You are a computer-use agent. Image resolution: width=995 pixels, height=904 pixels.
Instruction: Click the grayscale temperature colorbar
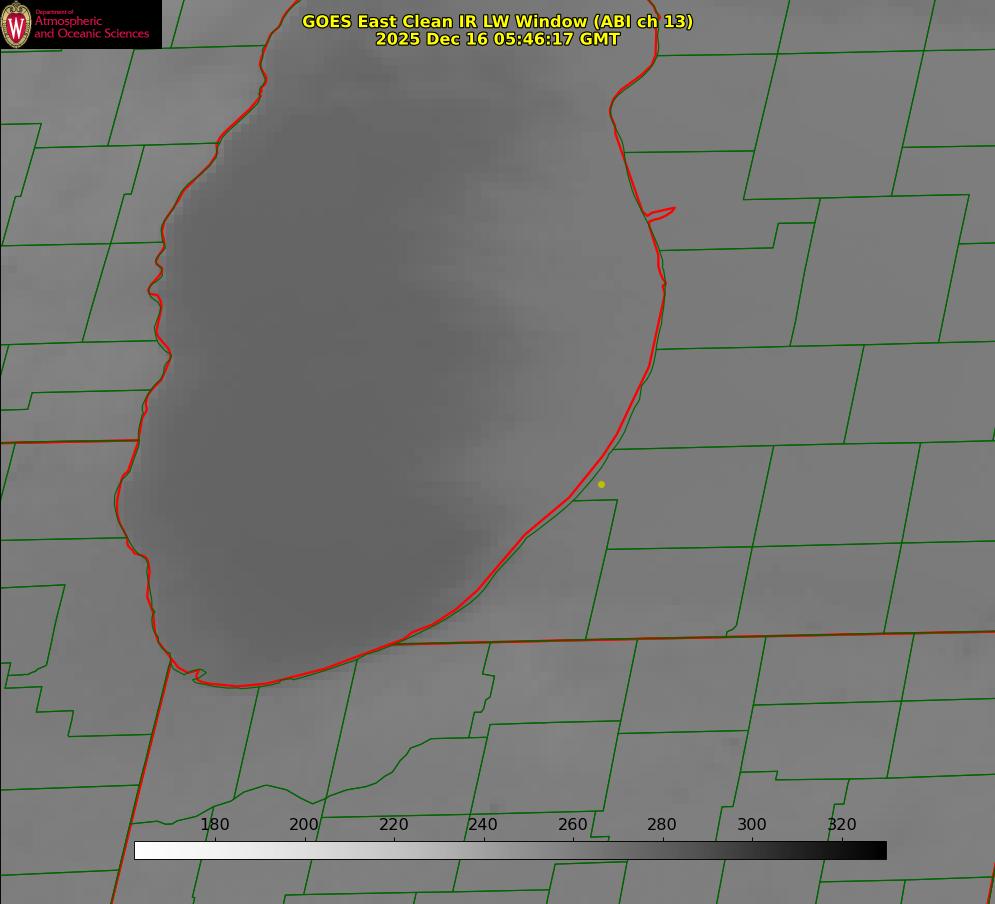pos(510,850)
